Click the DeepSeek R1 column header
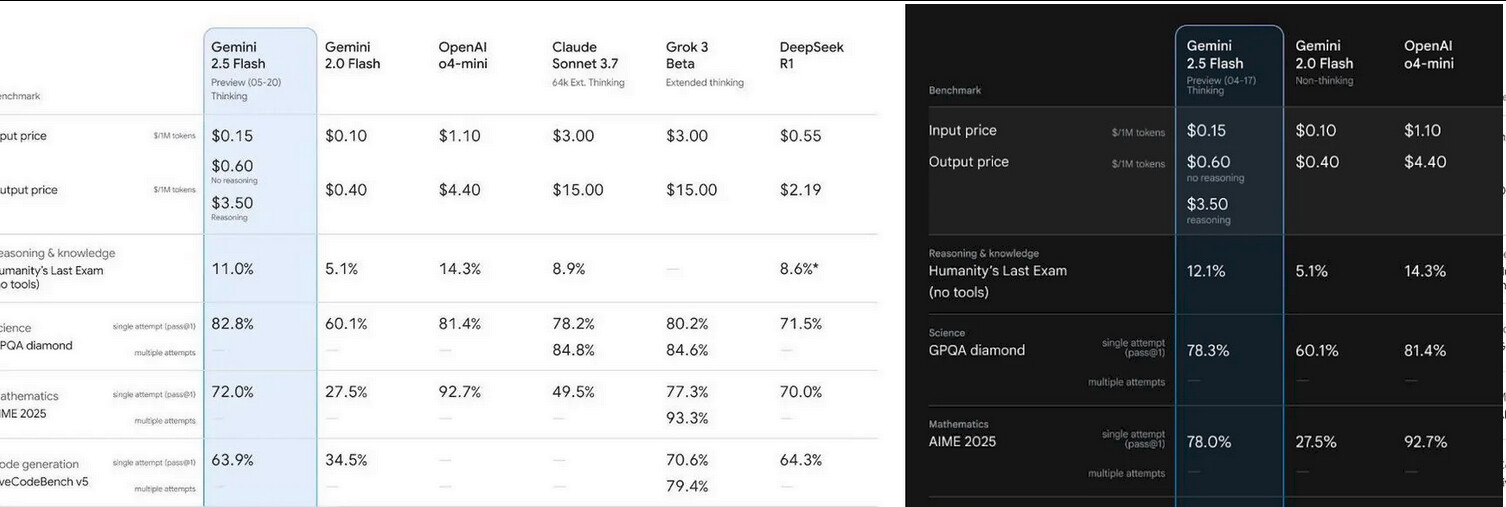Screen dimensions: 1506x507 811,55
